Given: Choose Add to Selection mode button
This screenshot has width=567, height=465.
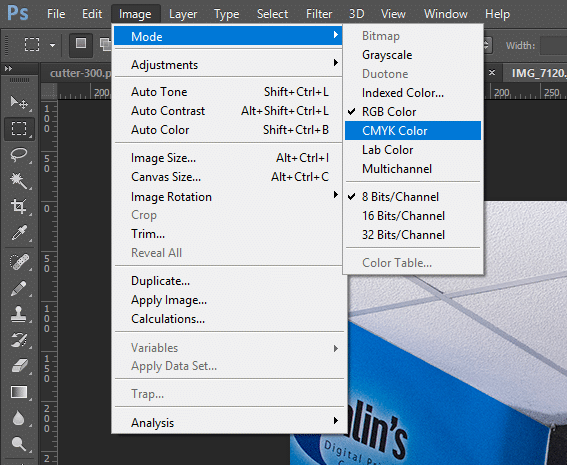Looking at the screenshot, I should click(x=105, y=45).
